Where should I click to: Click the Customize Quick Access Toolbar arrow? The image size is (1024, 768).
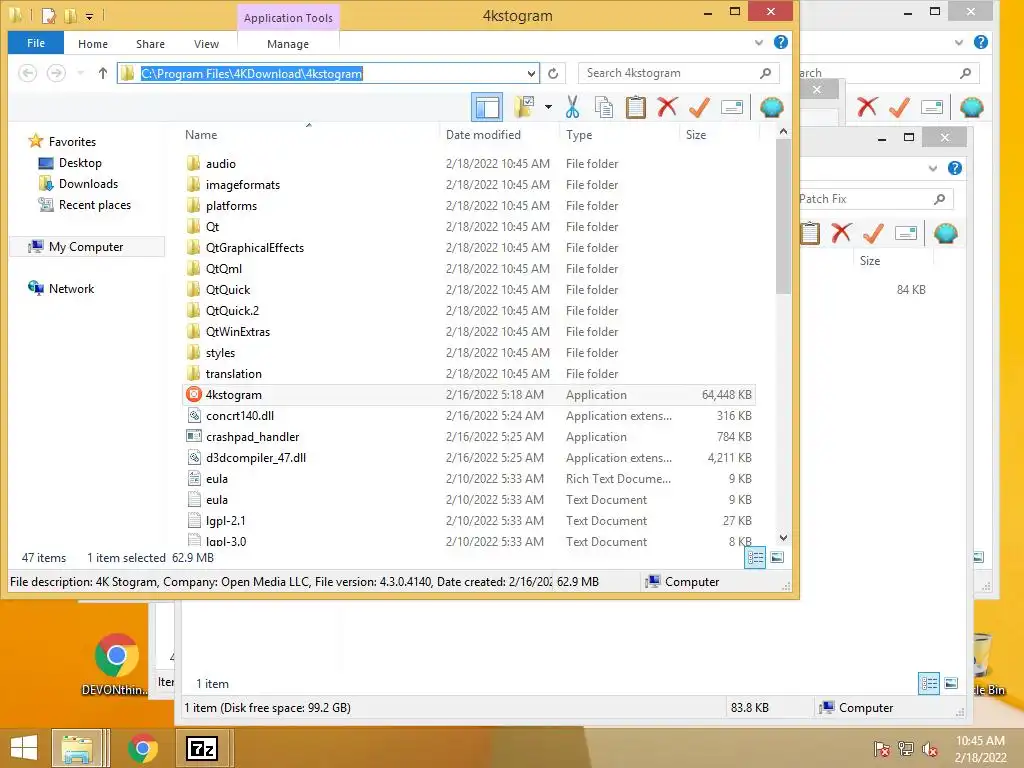pos(89,16)
